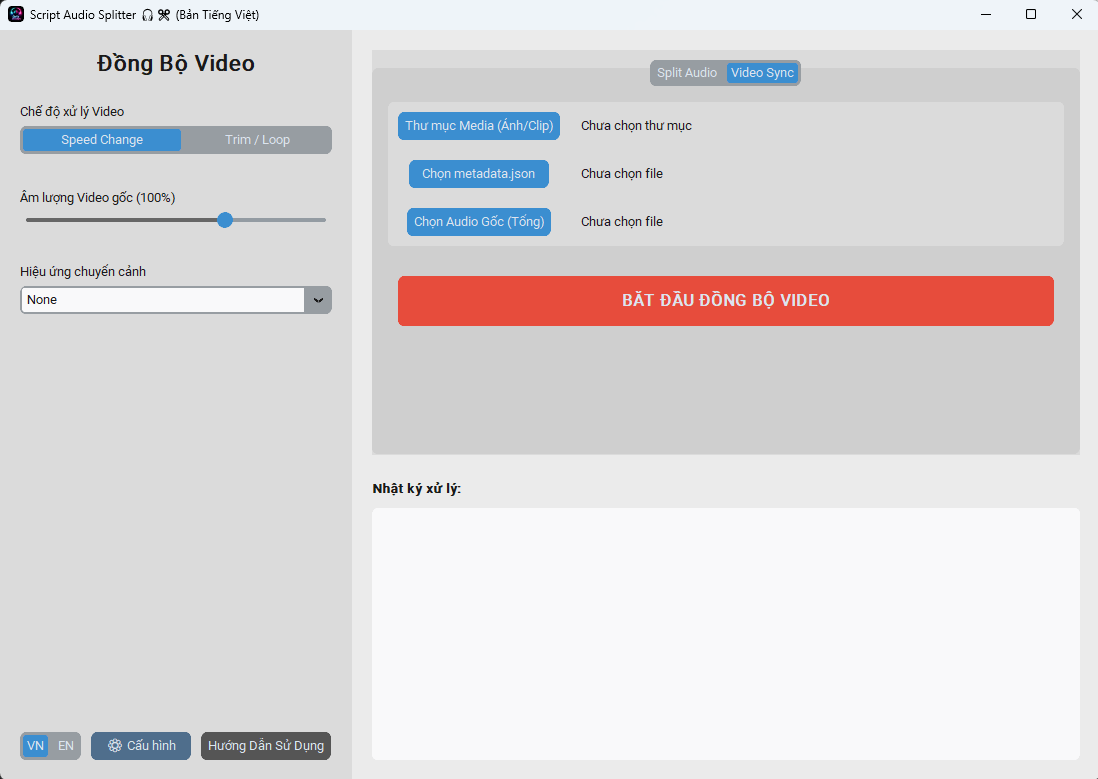Switch to the Split Audio tab

[x=687, y=73]
